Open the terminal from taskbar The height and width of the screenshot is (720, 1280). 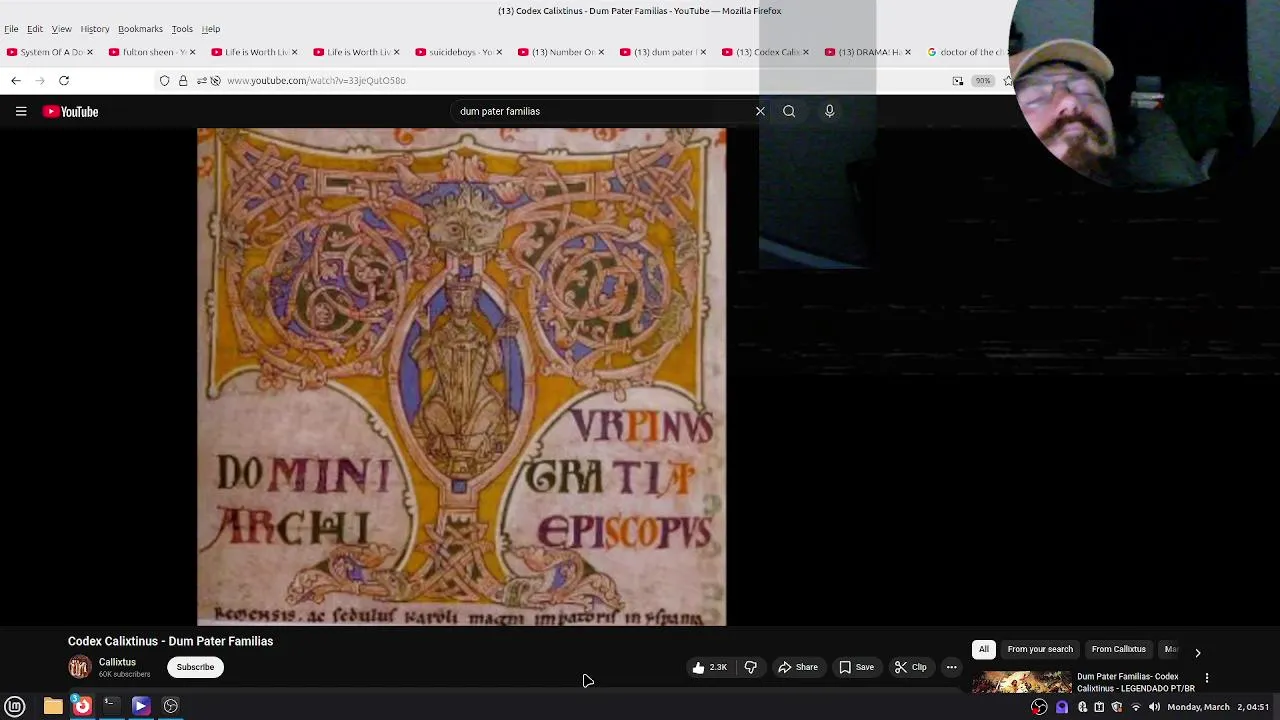pyautogui.click(x=111, y=706)
